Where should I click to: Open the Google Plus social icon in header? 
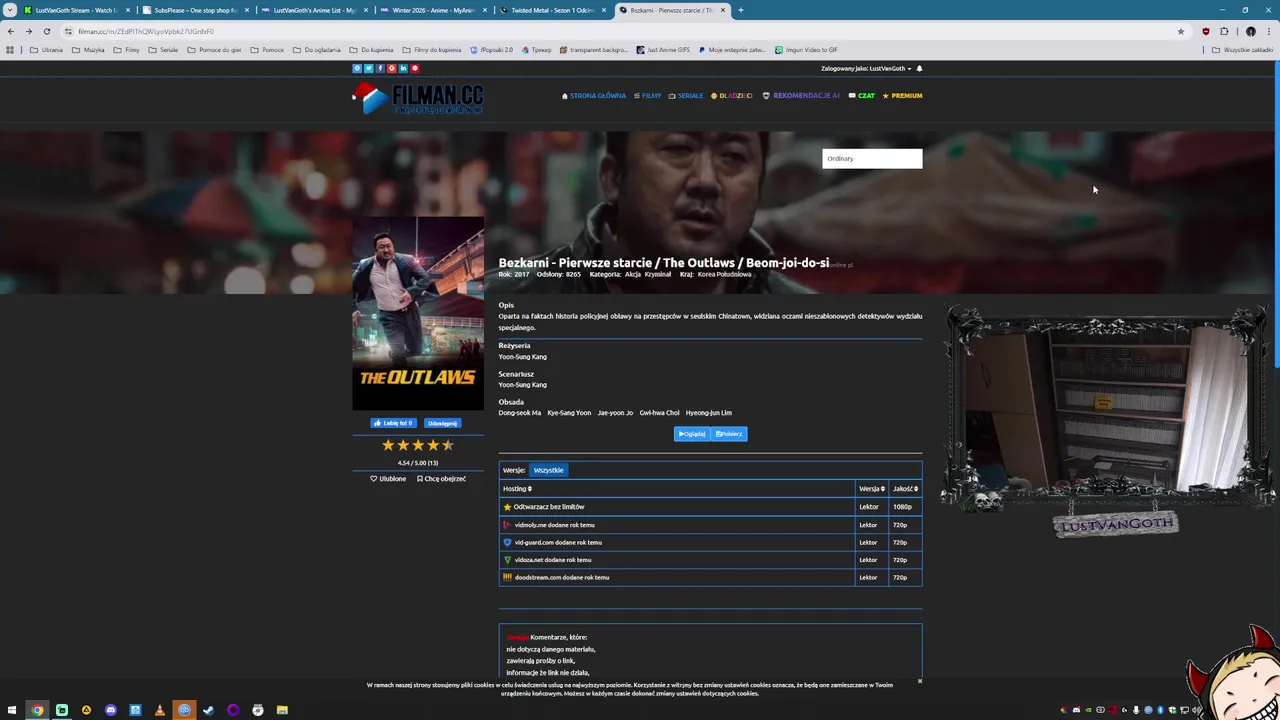coord(391,68)
